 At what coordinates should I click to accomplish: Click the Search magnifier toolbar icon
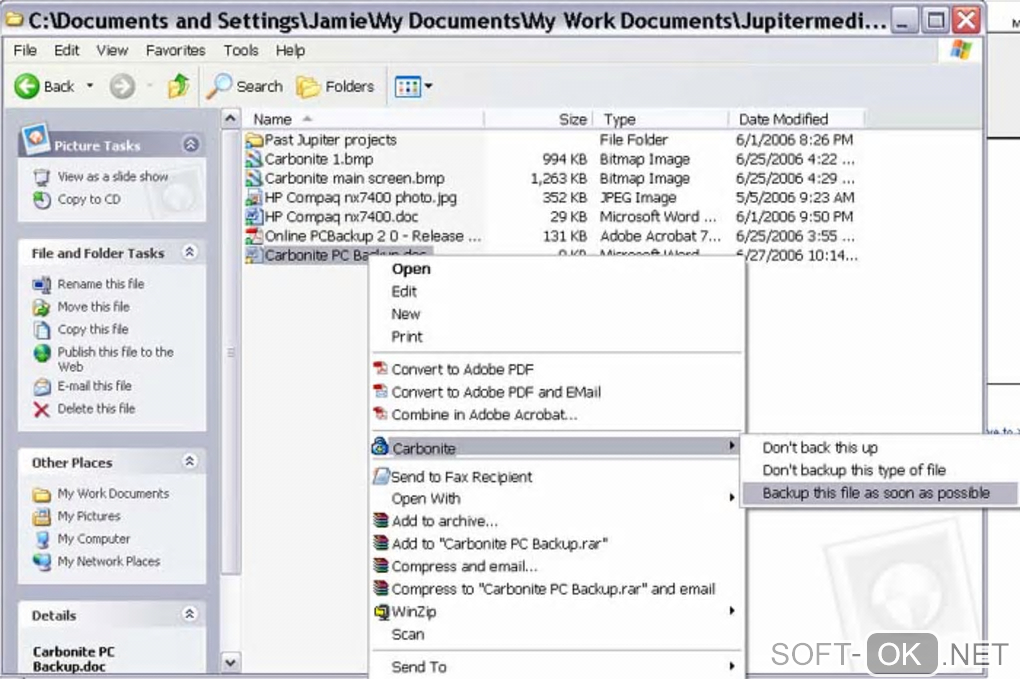click(219, 86)
